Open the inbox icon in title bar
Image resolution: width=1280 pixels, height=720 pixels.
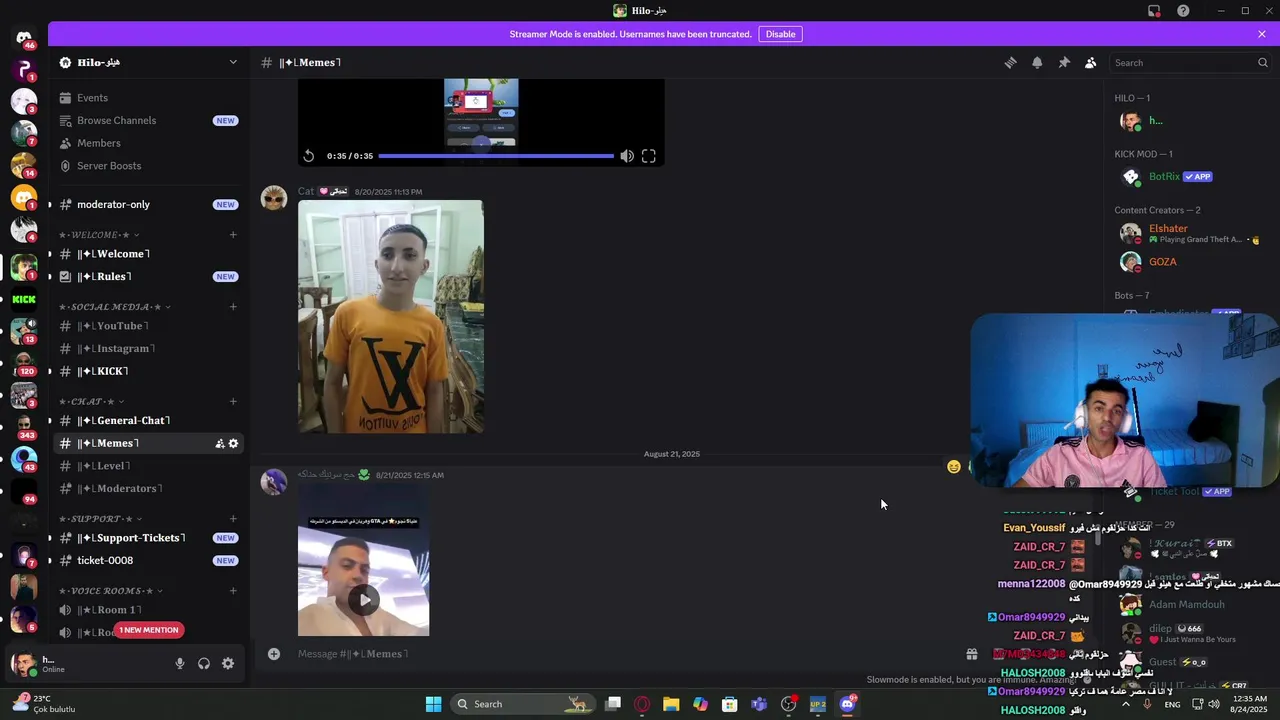pos(1154,11)
